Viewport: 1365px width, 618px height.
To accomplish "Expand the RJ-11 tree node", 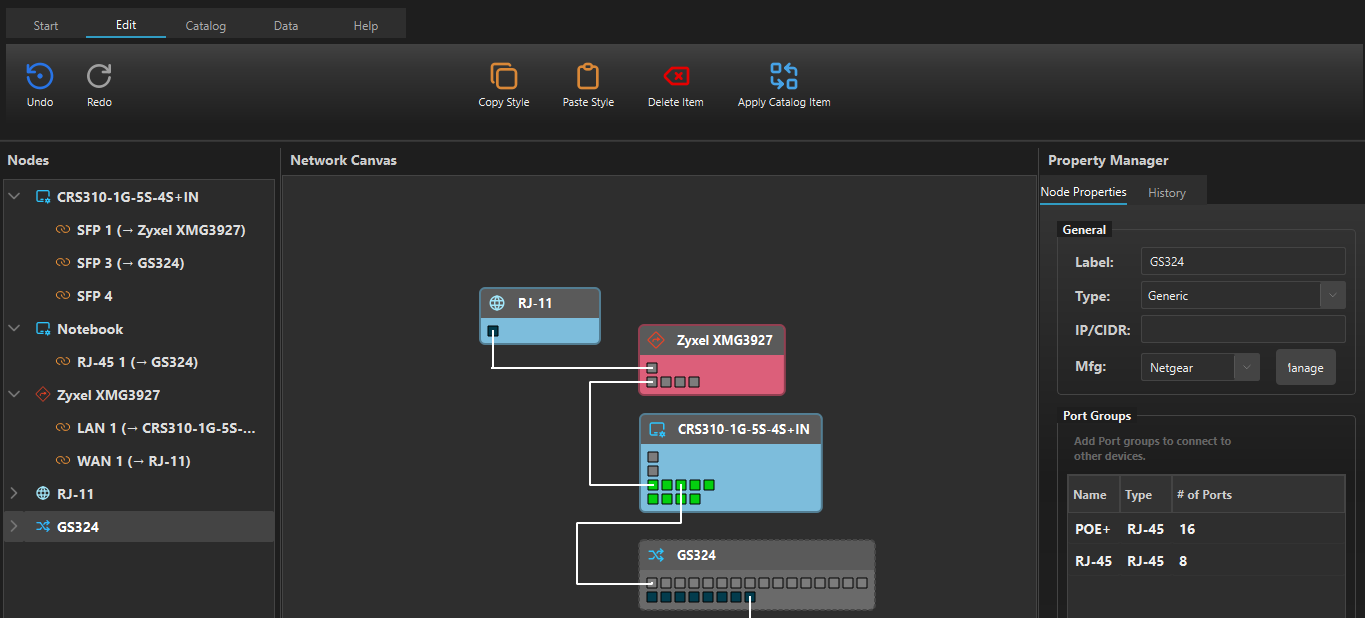I will click(14, 494).
